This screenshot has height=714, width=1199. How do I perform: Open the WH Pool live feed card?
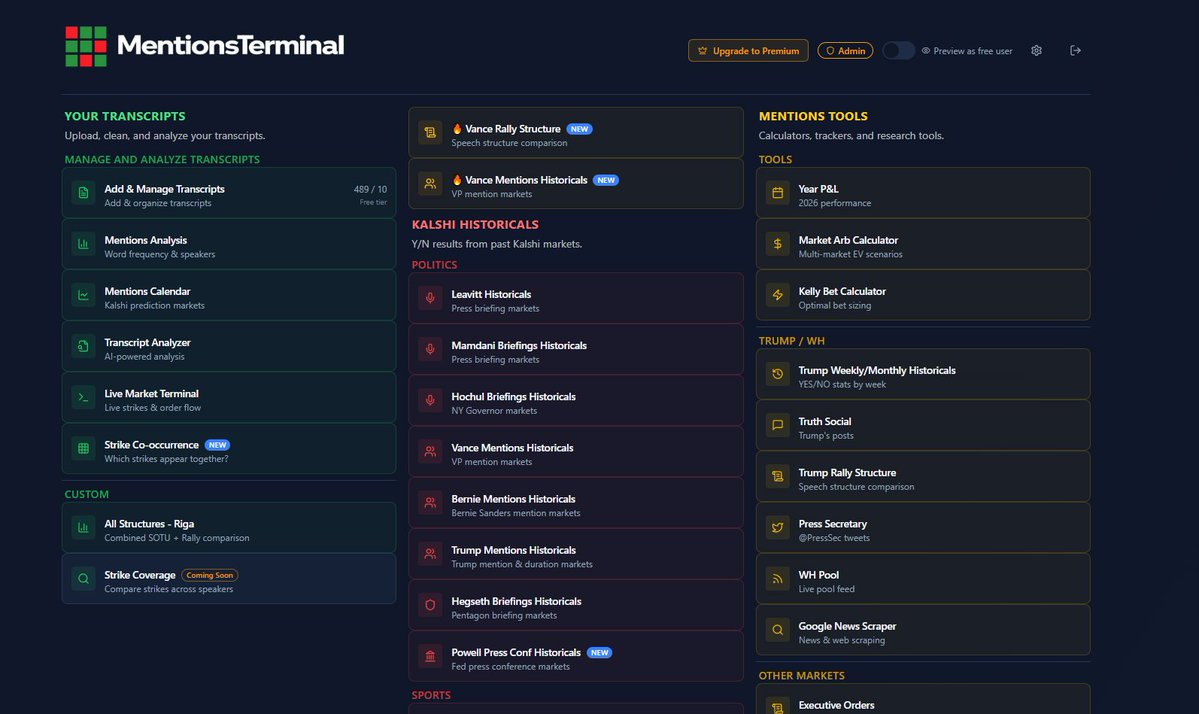923,579
